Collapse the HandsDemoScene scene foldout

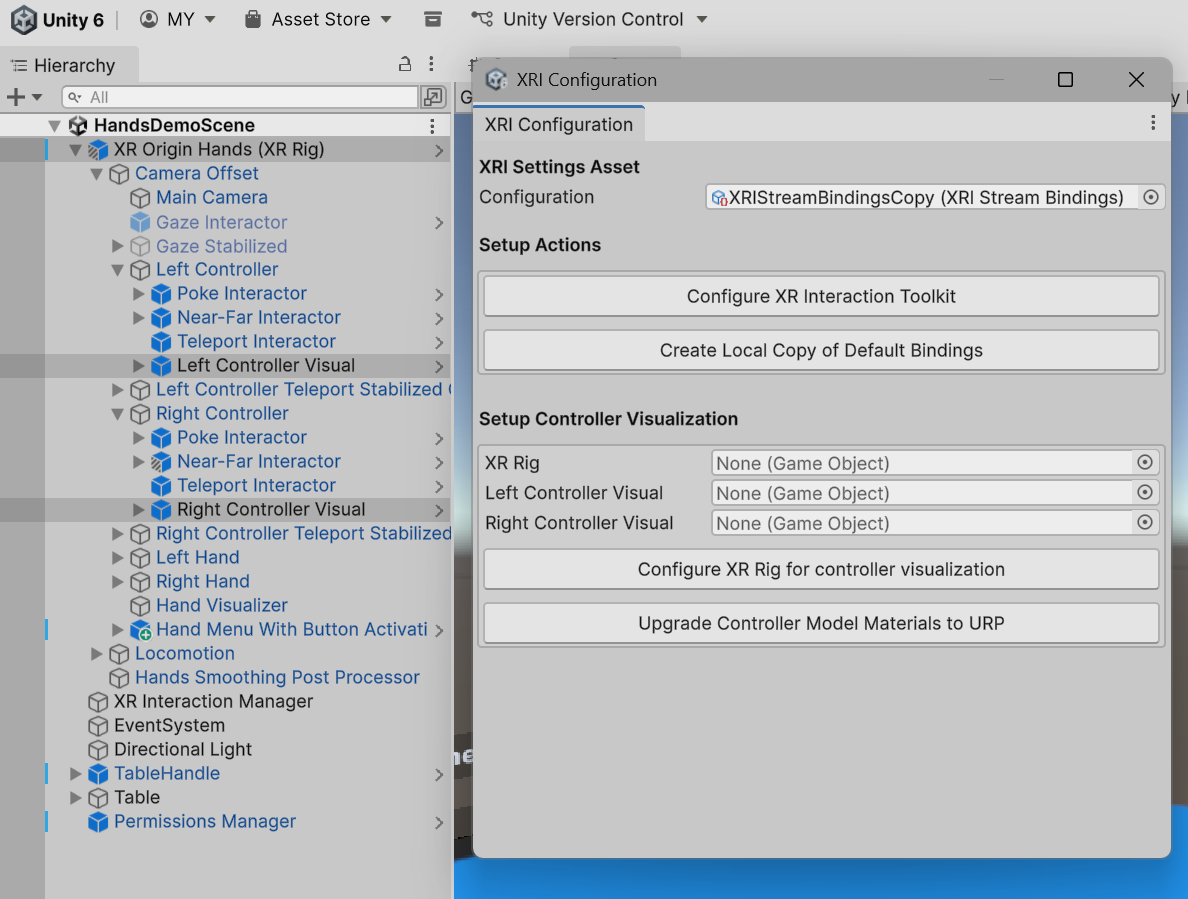coord(55,126)
